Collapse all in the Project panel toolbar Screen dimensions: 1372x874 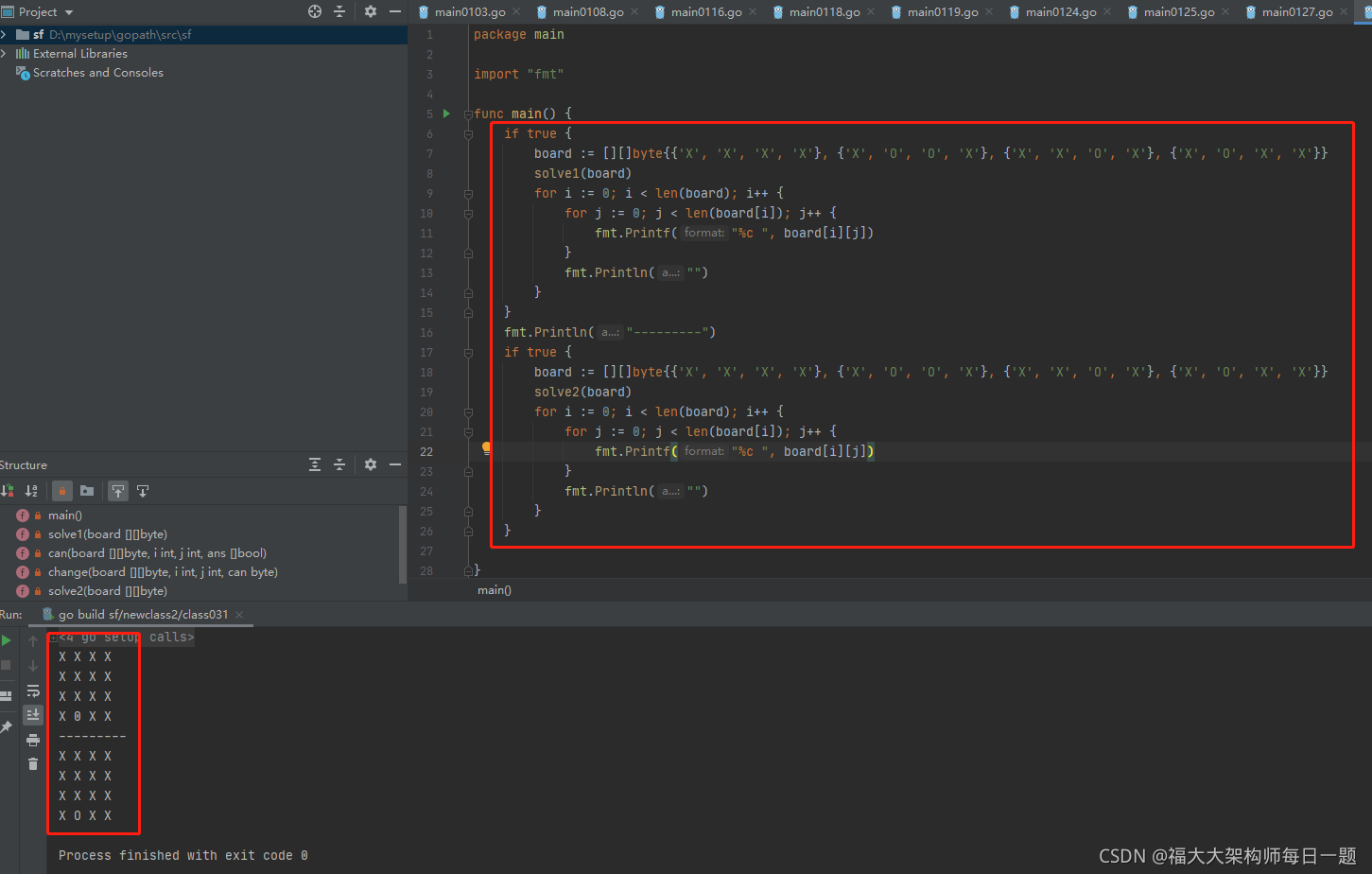pyautogui.click(x=339, y=11)
